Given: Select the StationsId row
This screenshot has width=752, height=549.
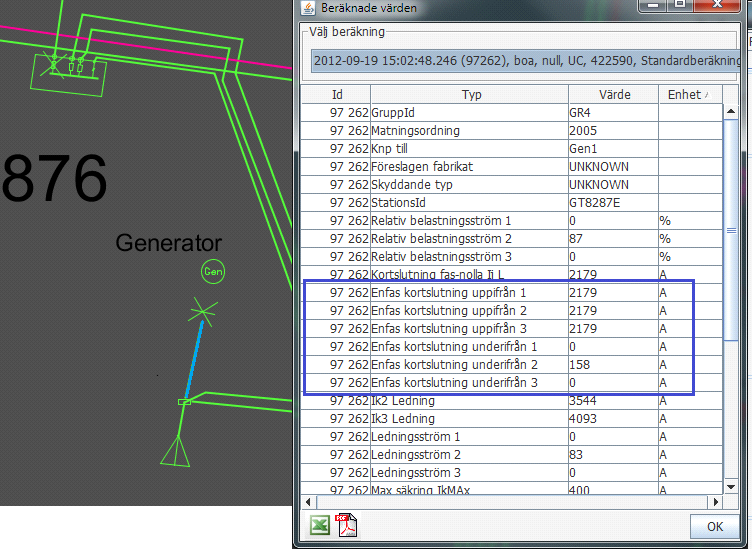Looking at the screenshot, I should click(512, 203).
